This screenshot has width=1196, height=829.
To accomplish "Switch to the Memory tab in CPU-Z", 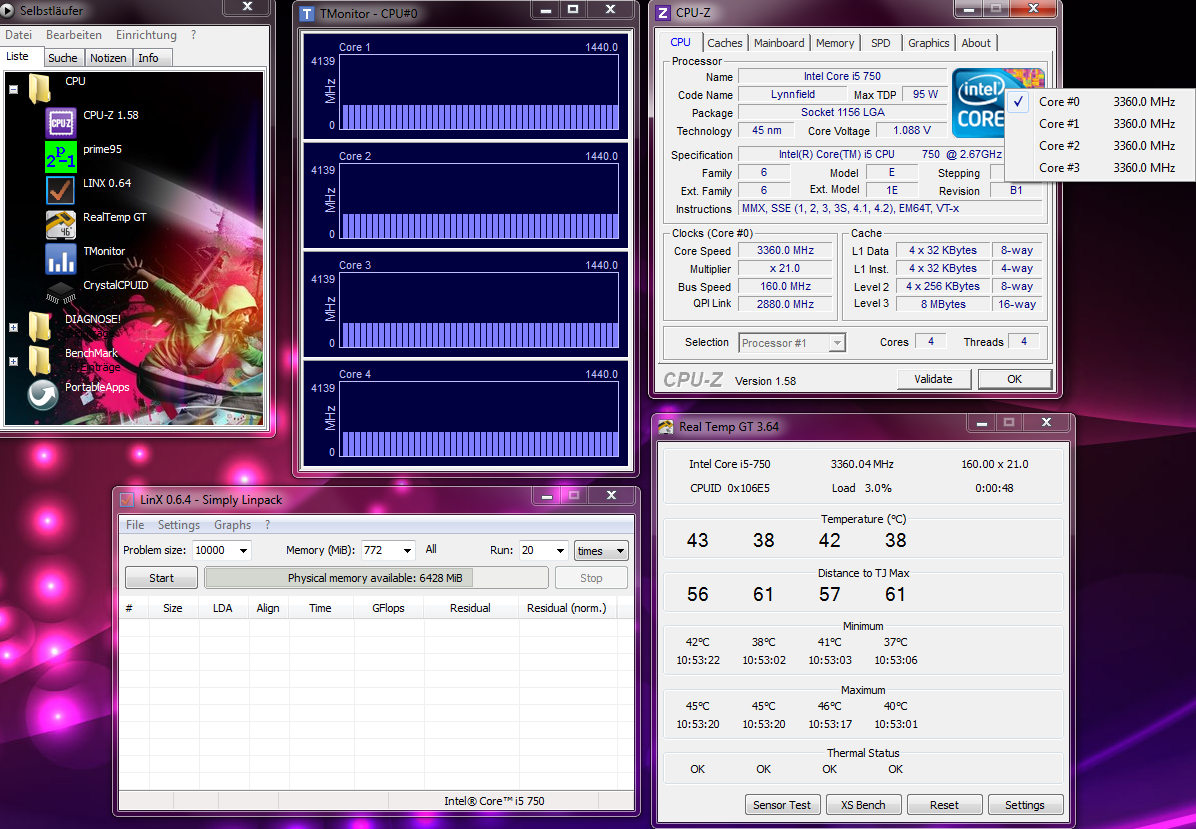I will [835, 43].
